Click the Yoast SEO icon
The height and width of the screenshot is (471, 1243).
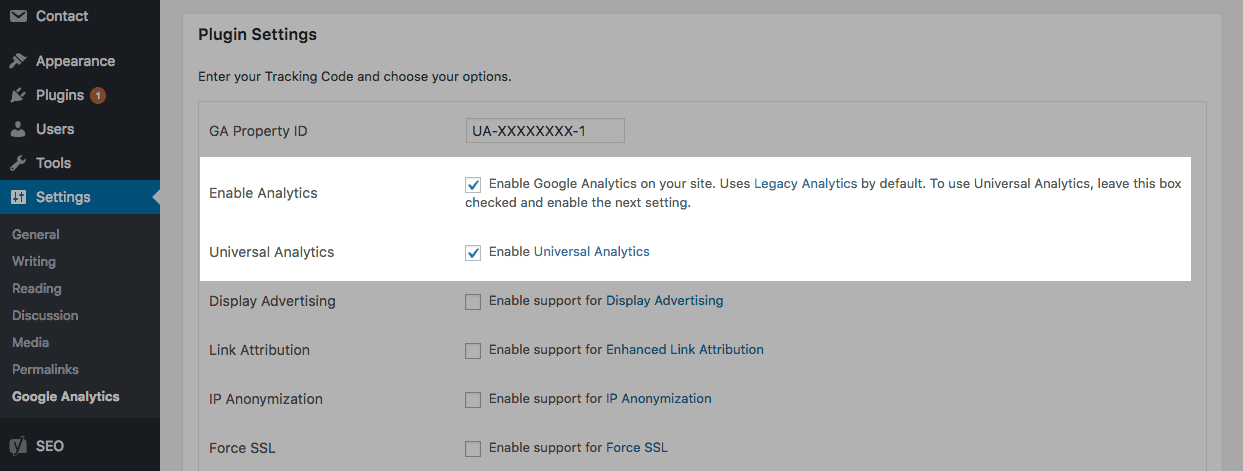click(18, 446)
